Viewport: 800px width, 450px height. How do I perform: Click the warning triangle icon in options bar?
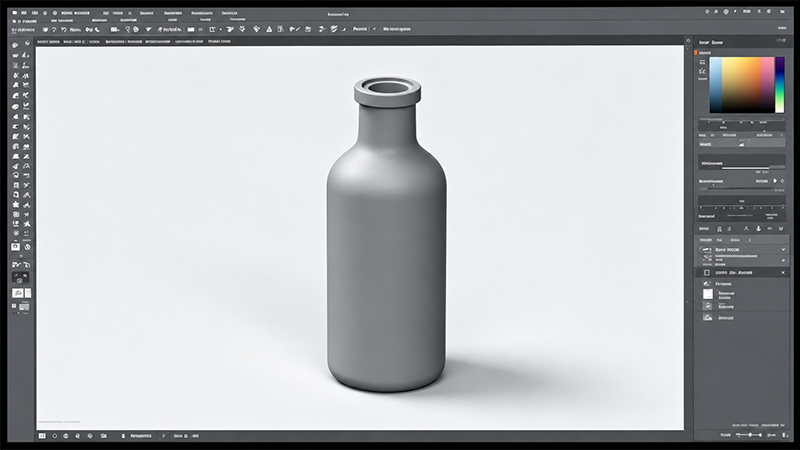tap(269, 29)
